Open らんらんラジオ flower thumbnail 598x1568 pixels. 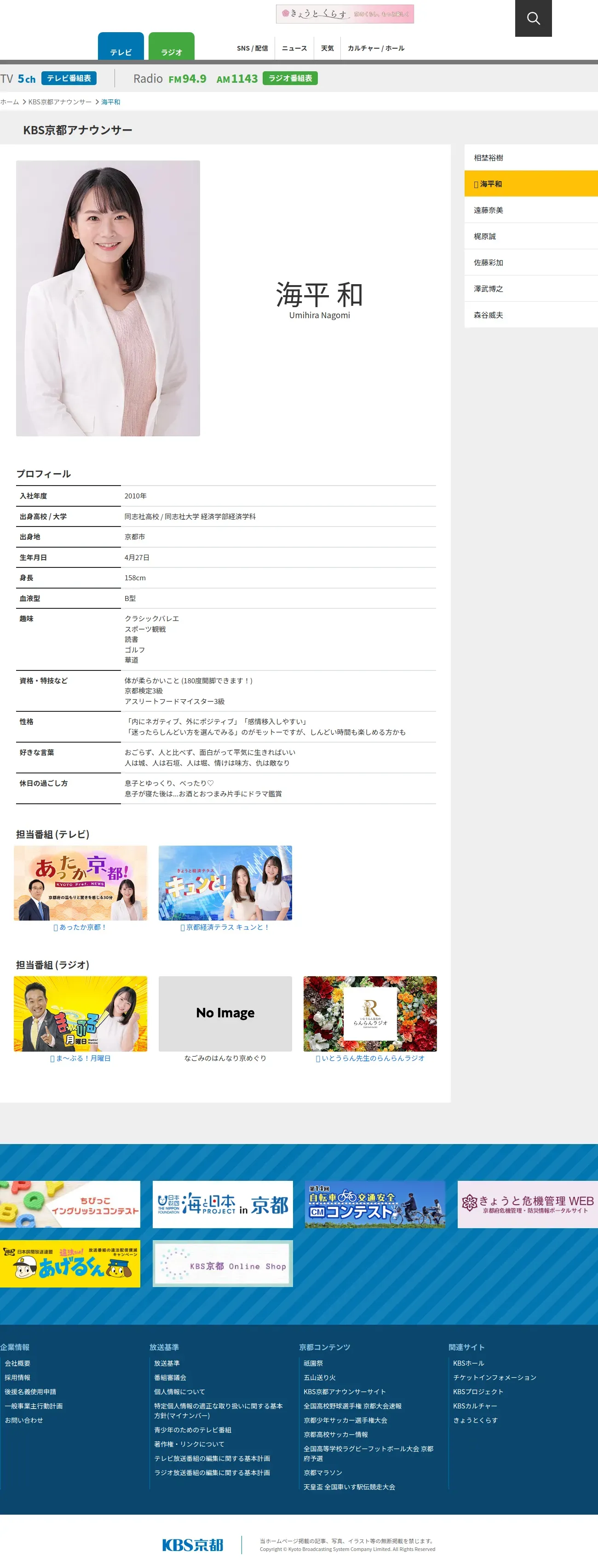click(370, 1013)
